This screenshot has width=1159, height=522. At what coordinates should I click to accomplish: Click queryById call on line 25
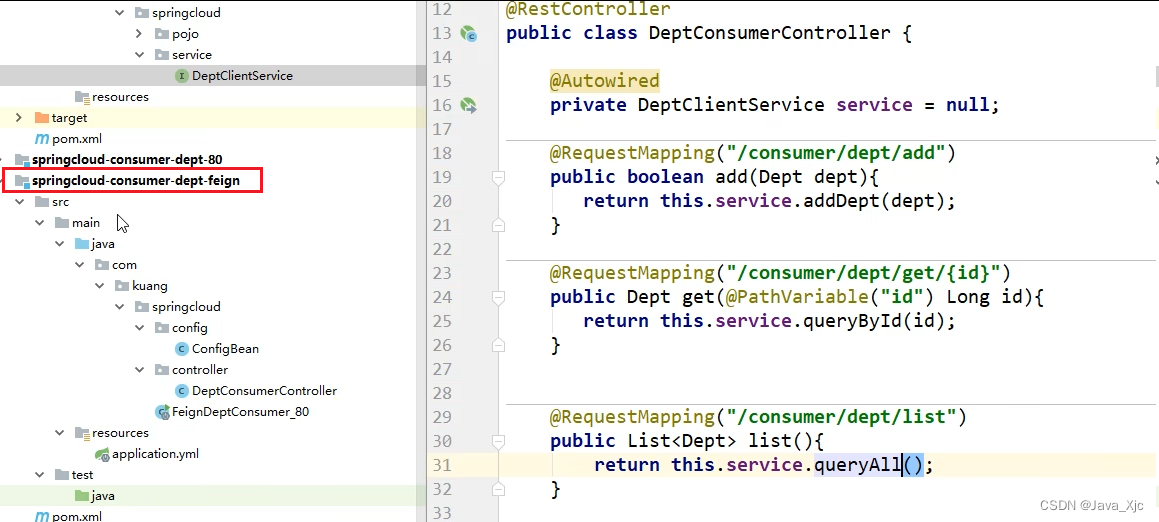point(853,321)
